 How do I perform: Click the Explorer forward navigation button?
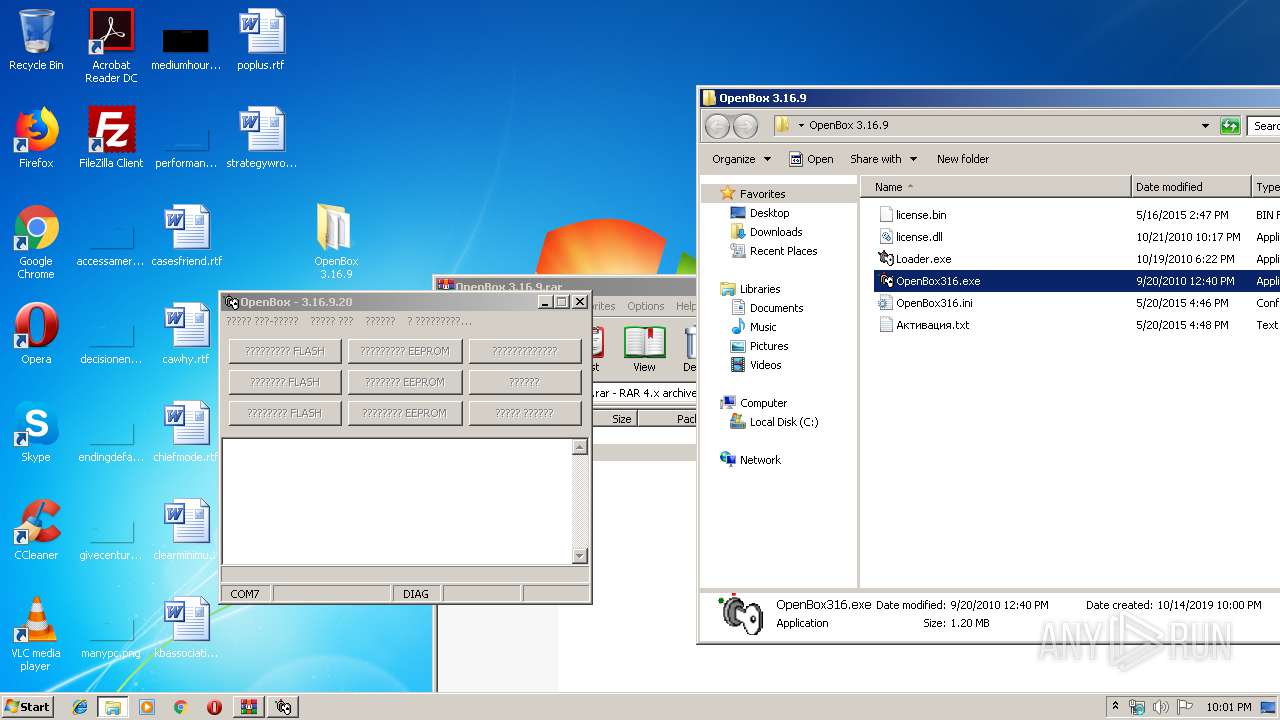746,126
